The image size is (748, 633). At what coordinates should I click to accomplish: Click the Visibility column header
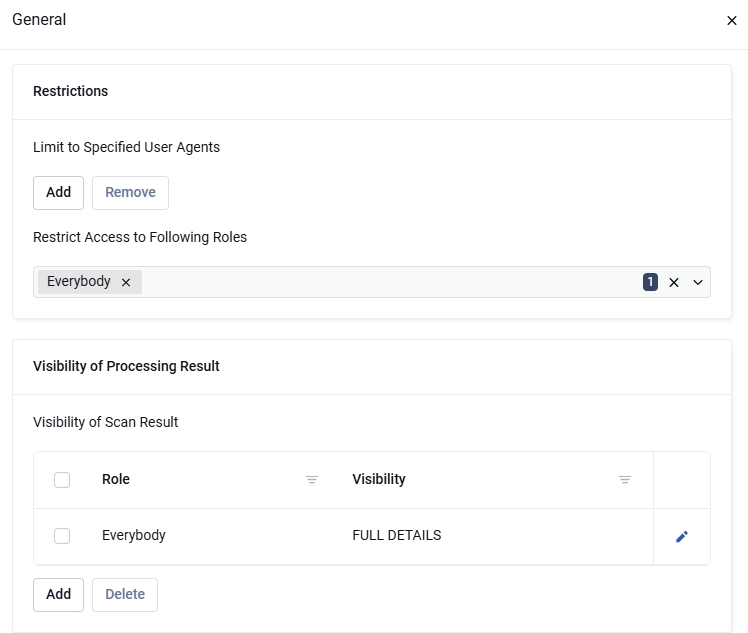coord(379,479)
